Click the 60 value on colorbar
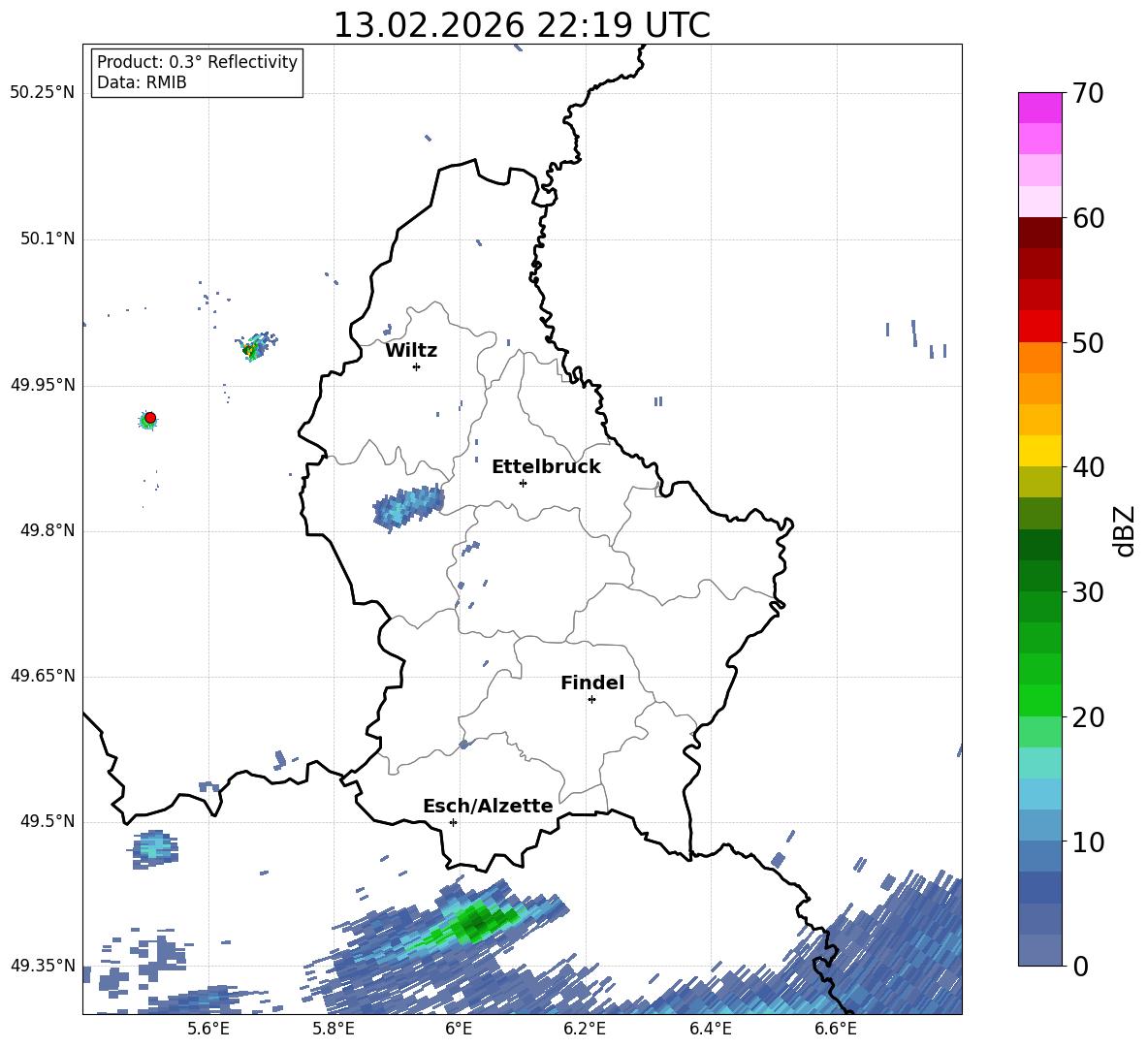The width and height of the screenshot is (1148, 1048). point(1087,218)
